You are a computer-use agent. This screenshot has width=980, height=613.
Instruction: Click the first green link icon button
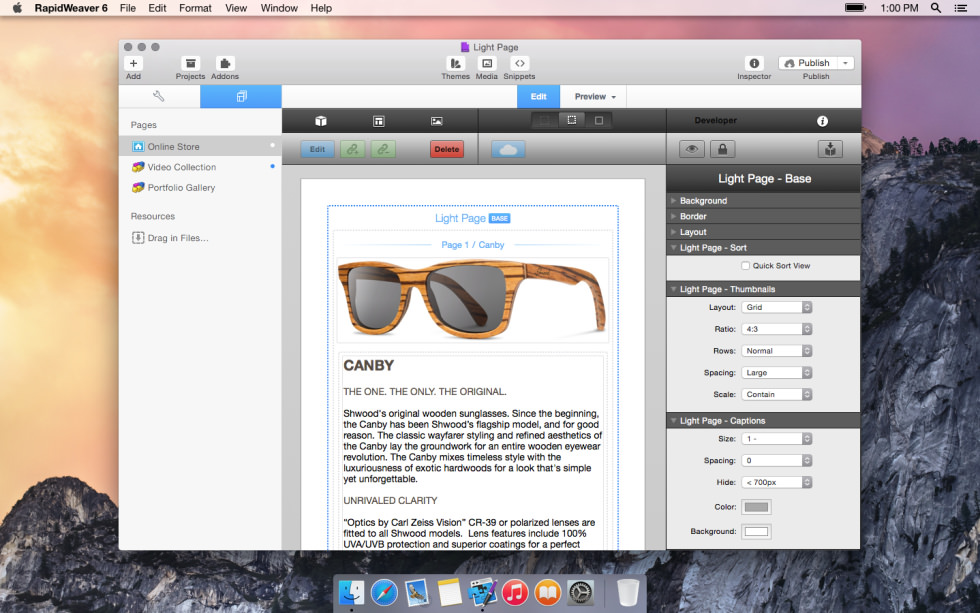(x=352, y=149)
